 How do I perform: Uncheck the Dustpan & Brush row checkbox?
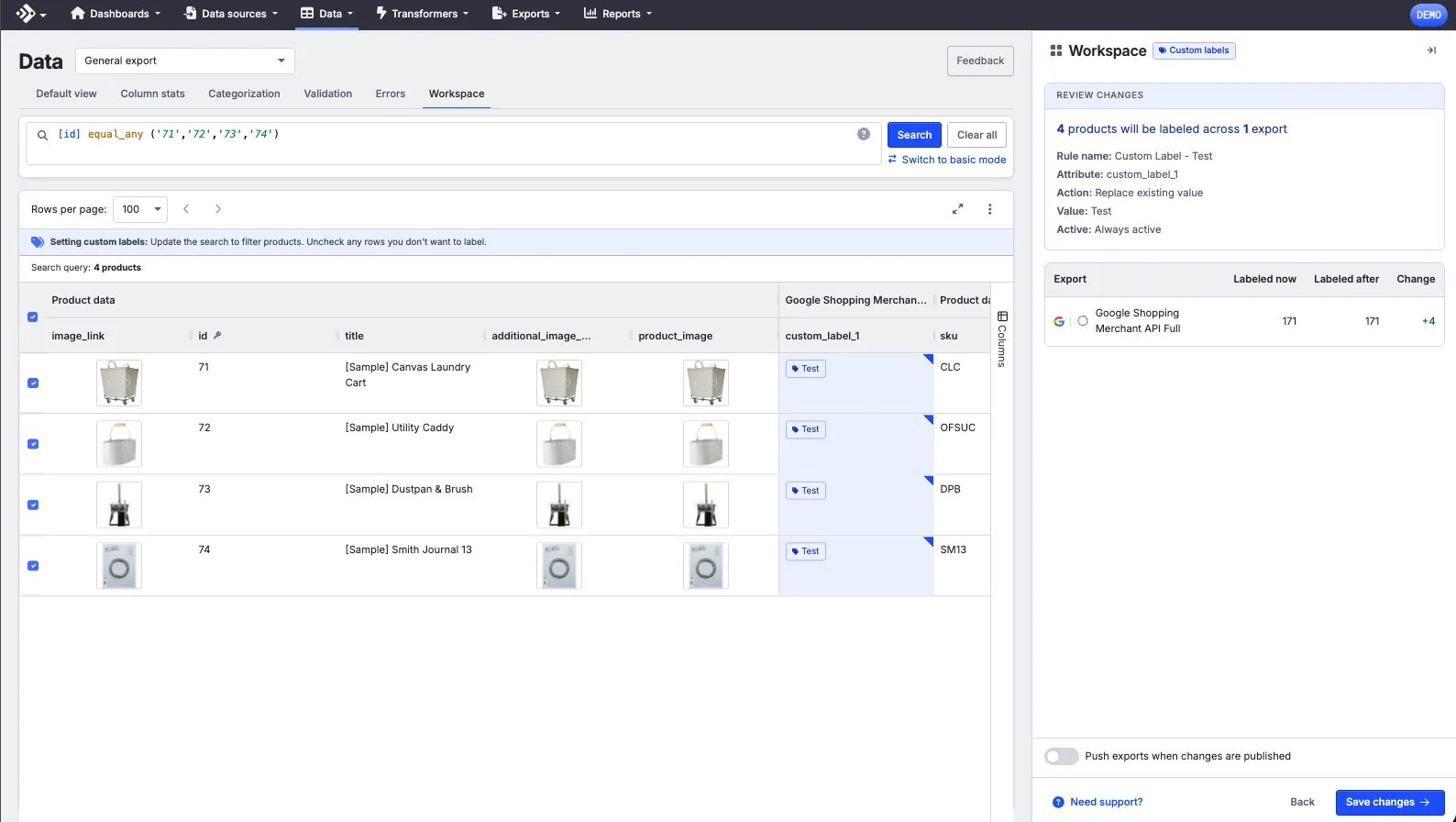[33, 505]
